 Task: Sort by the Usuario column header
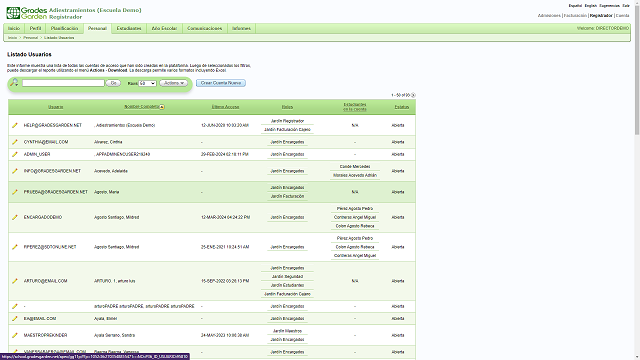point(56,107)
